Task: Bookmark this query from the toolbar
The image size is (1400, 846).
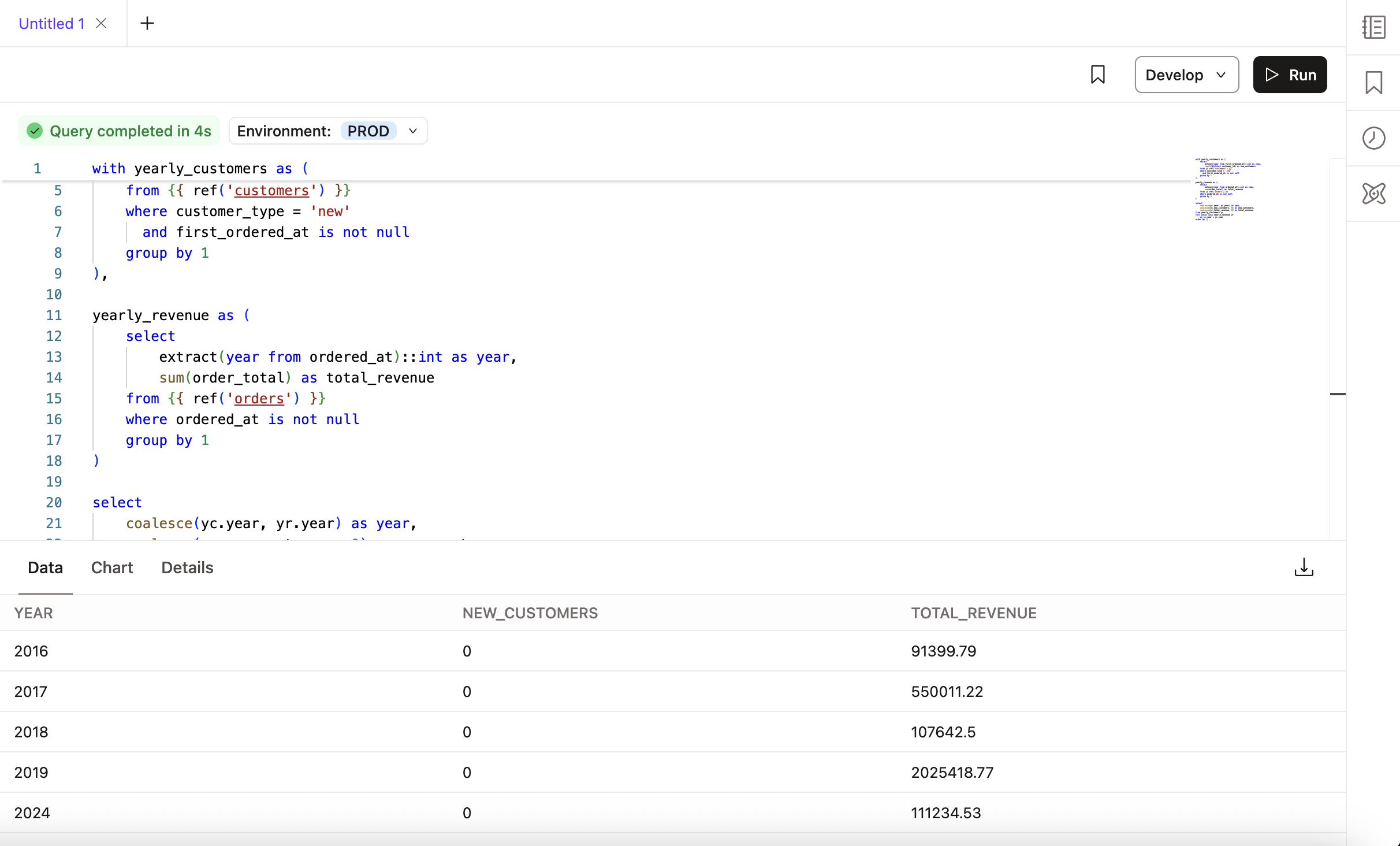Action: tap(1097, 75)
